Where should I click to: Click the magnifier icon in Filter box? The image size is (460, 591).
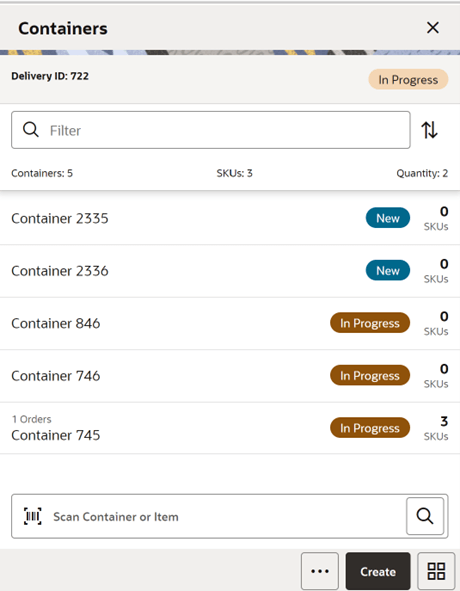point(31,130)
